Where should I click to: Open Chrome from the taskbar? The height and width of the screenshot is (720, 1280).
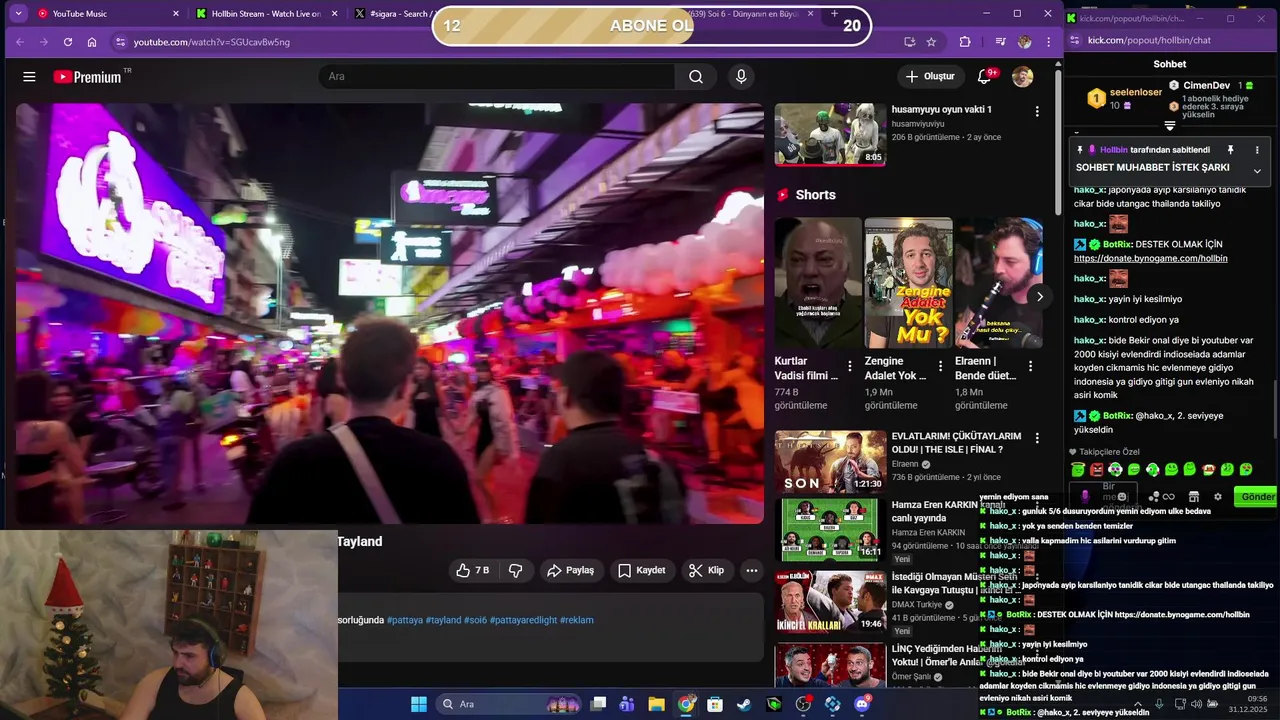(686, 704)
